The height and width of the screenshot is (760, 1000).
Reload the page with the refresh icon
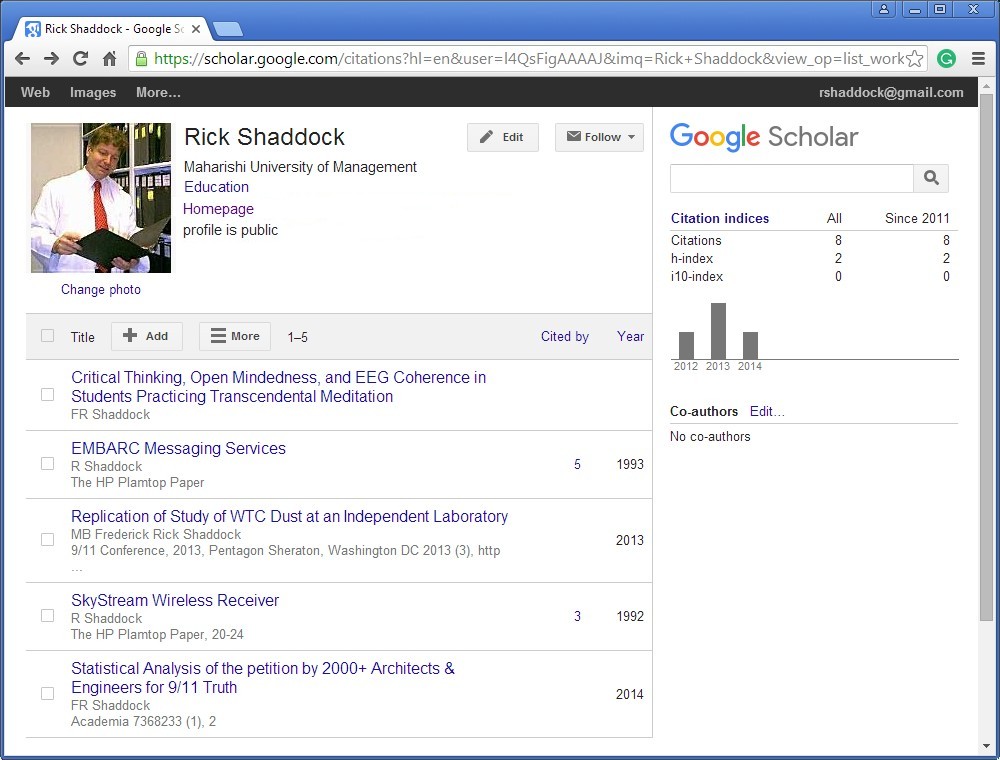80,59
